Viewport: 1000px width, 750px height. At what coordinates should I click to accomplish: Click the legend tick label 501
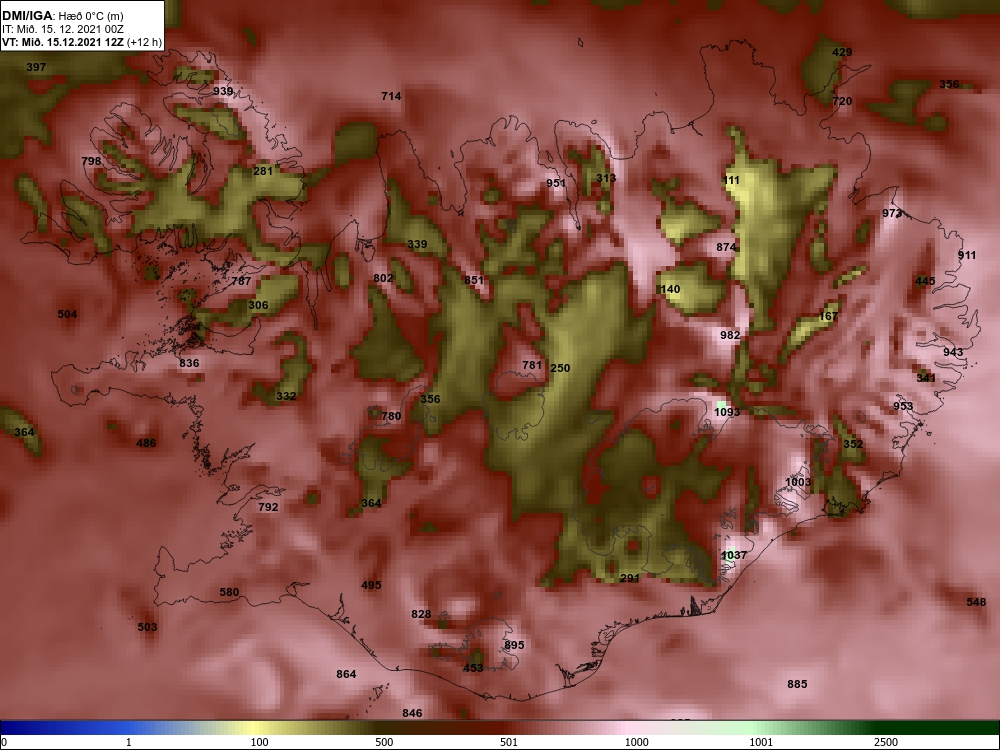tap(508, 742)
